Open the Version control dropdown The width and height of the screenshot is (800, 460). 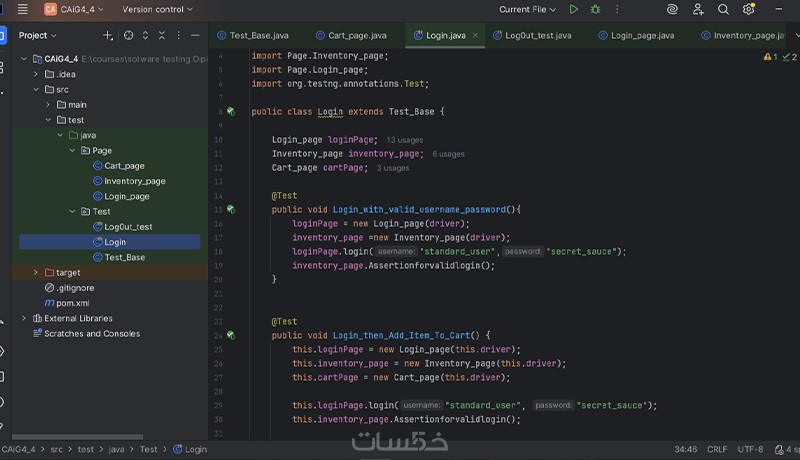[157, 9]
